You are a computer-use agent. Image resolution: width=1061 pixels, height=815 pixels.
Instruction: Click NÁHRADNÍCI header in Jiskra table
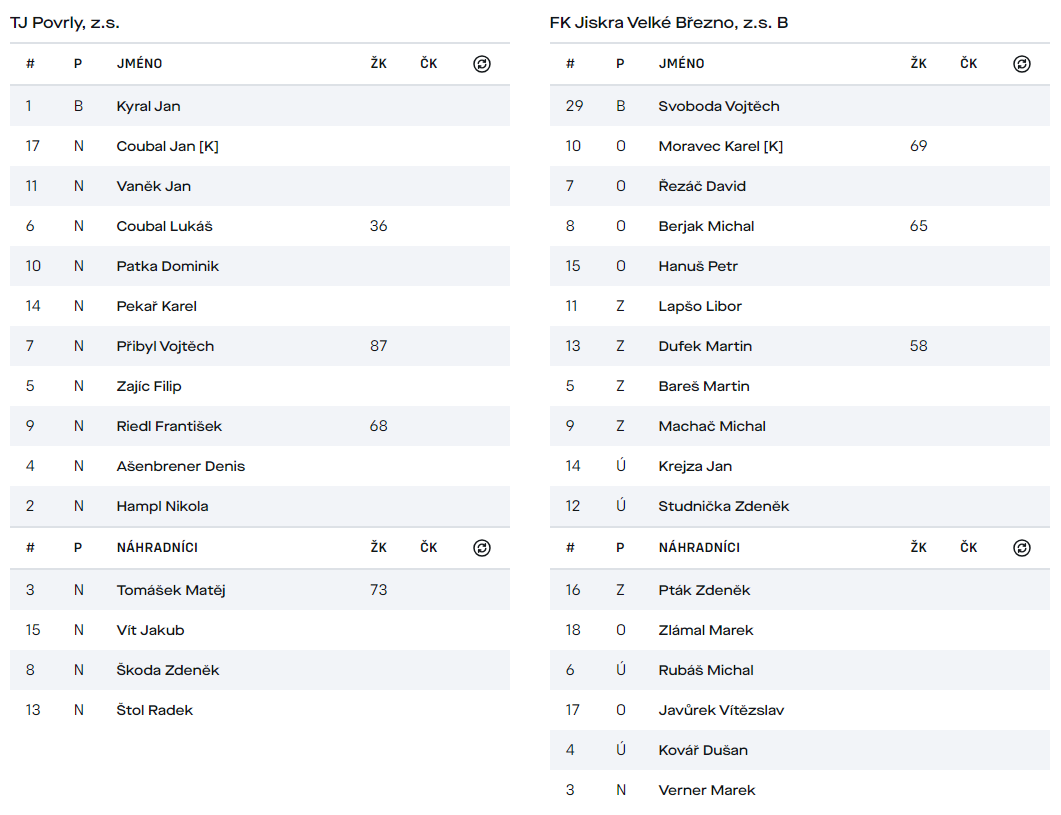tap(699, 548)
